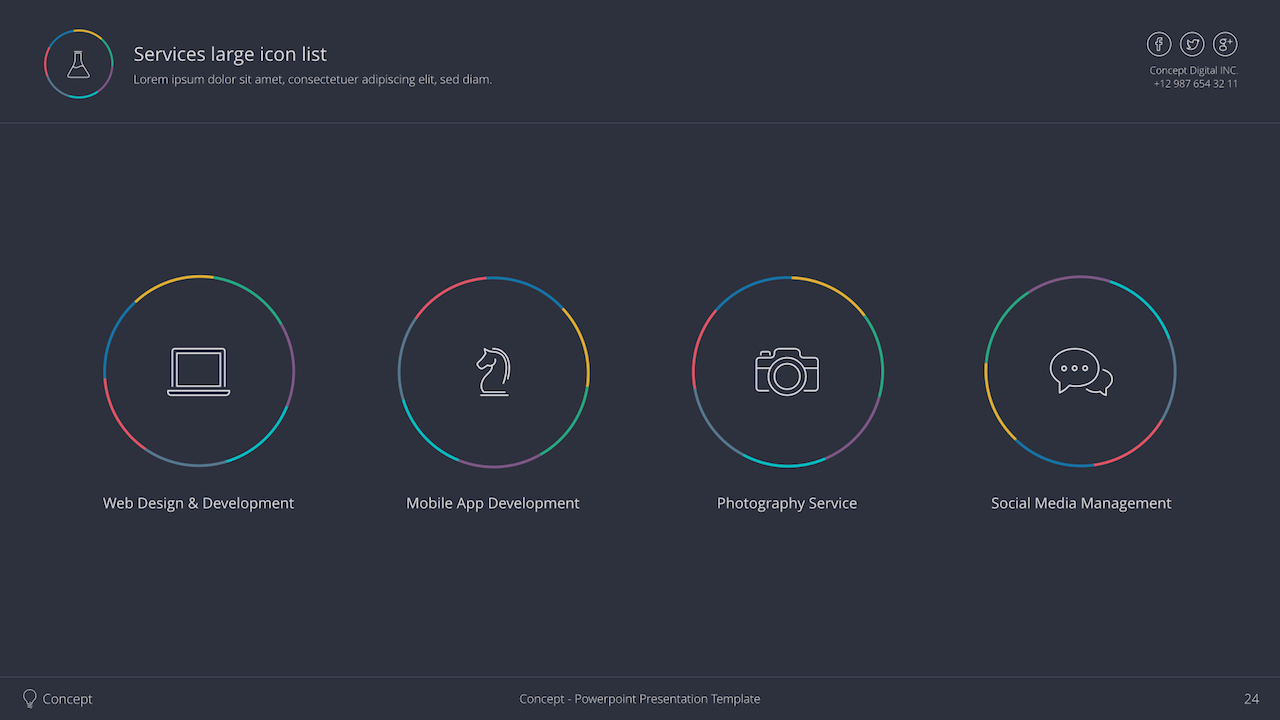This screenshot has height=720, width=1280.
Task: Click the Twitter social icon
Action: [x=1192, y=44]
